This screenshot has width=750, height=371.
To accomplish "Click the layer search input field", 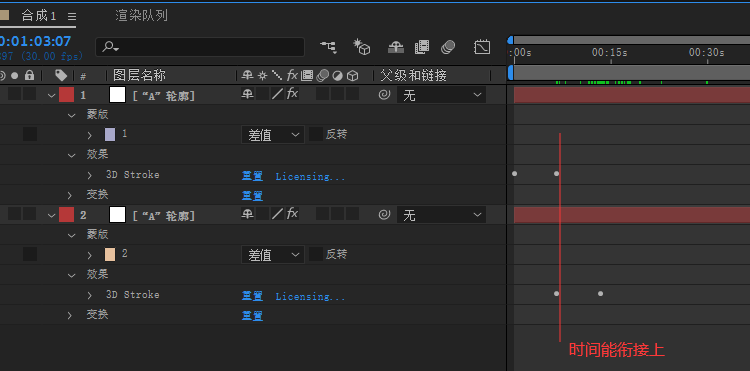I will 200,47.
